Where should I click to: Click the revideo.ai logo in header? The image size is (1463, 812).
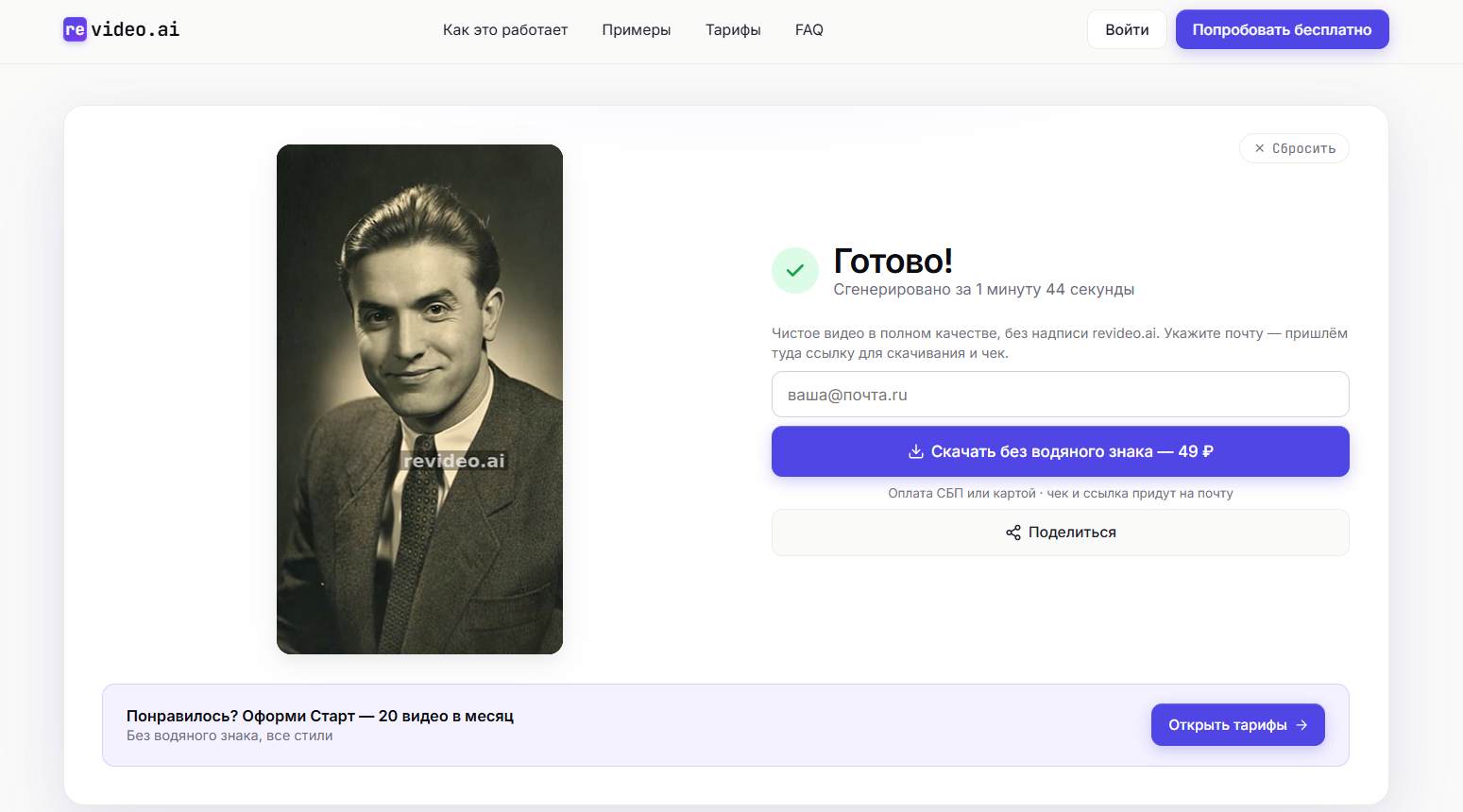pyautogui.click(x=121, y=29)
